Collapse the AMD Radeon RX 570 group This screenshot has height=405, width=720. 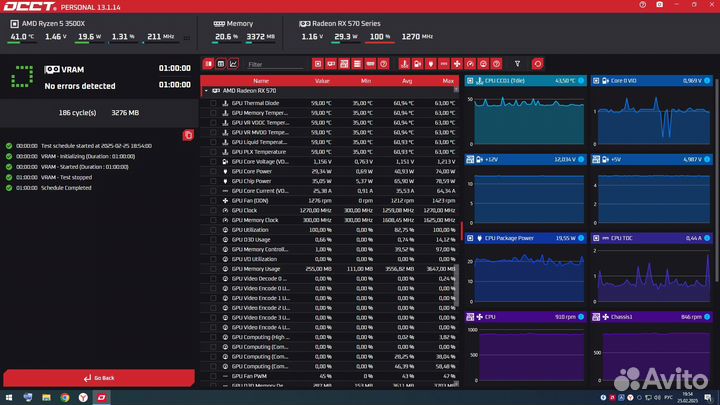(206, 91)
